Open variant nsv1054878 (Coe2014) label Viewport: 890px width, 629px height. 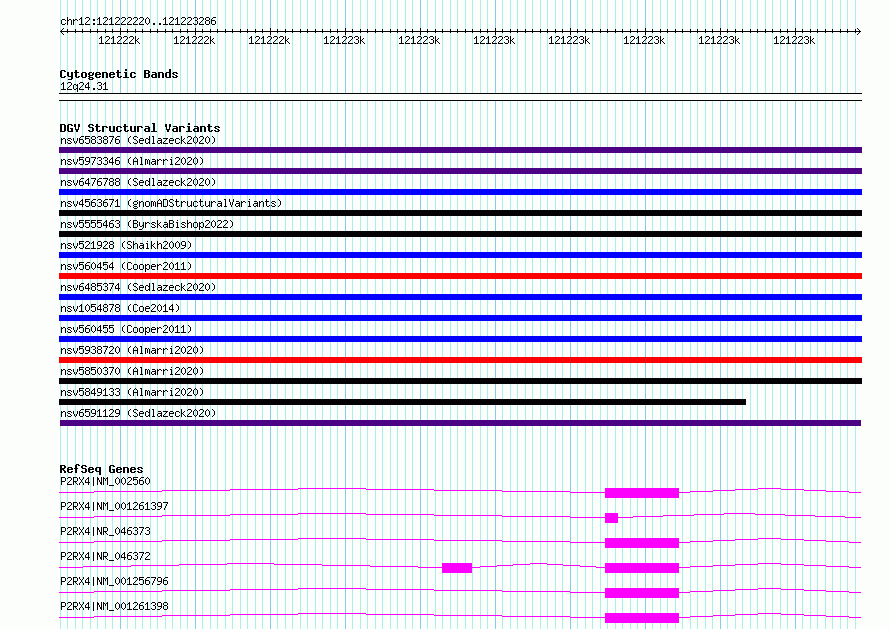click(x=120, y=308)
